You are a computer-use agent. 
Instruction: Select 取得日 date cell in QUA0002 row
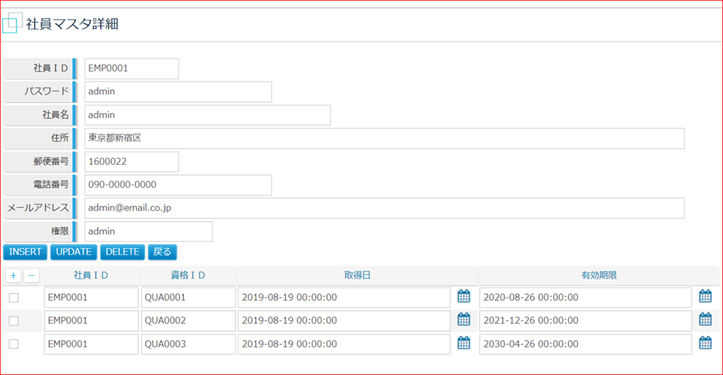tap(344, 321)
